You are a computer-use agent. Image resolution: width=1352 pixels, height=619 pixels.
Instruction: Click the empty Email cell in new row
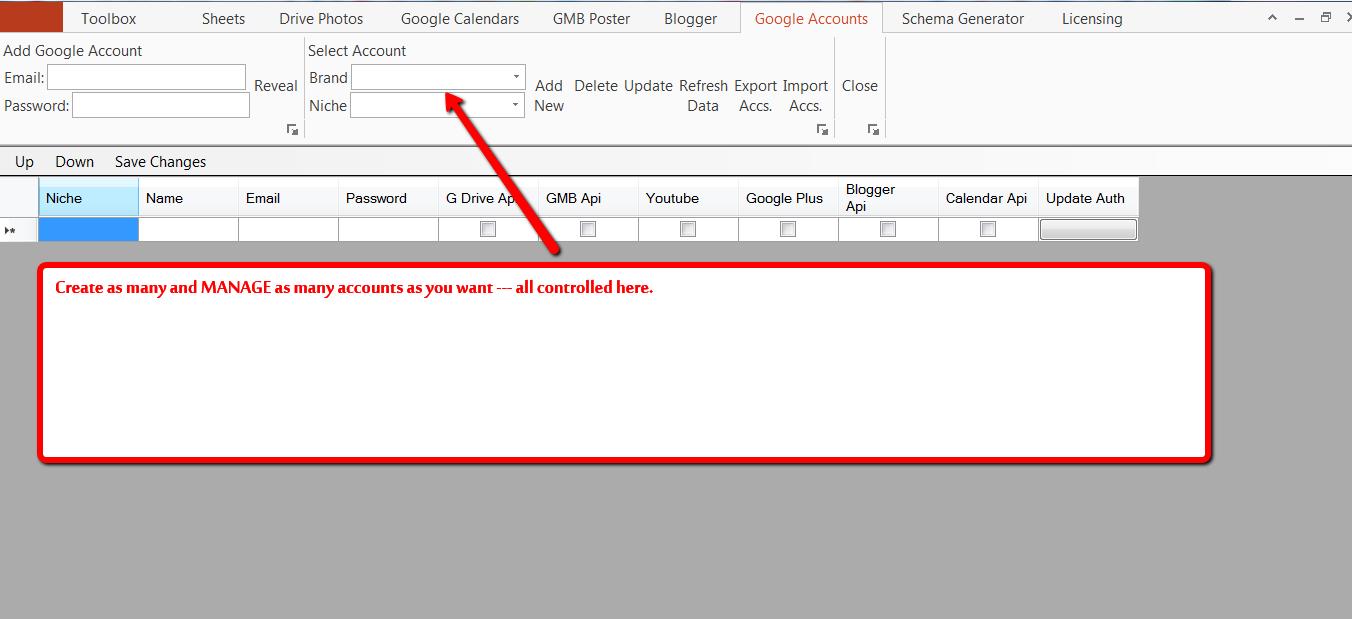coord(288,230)
